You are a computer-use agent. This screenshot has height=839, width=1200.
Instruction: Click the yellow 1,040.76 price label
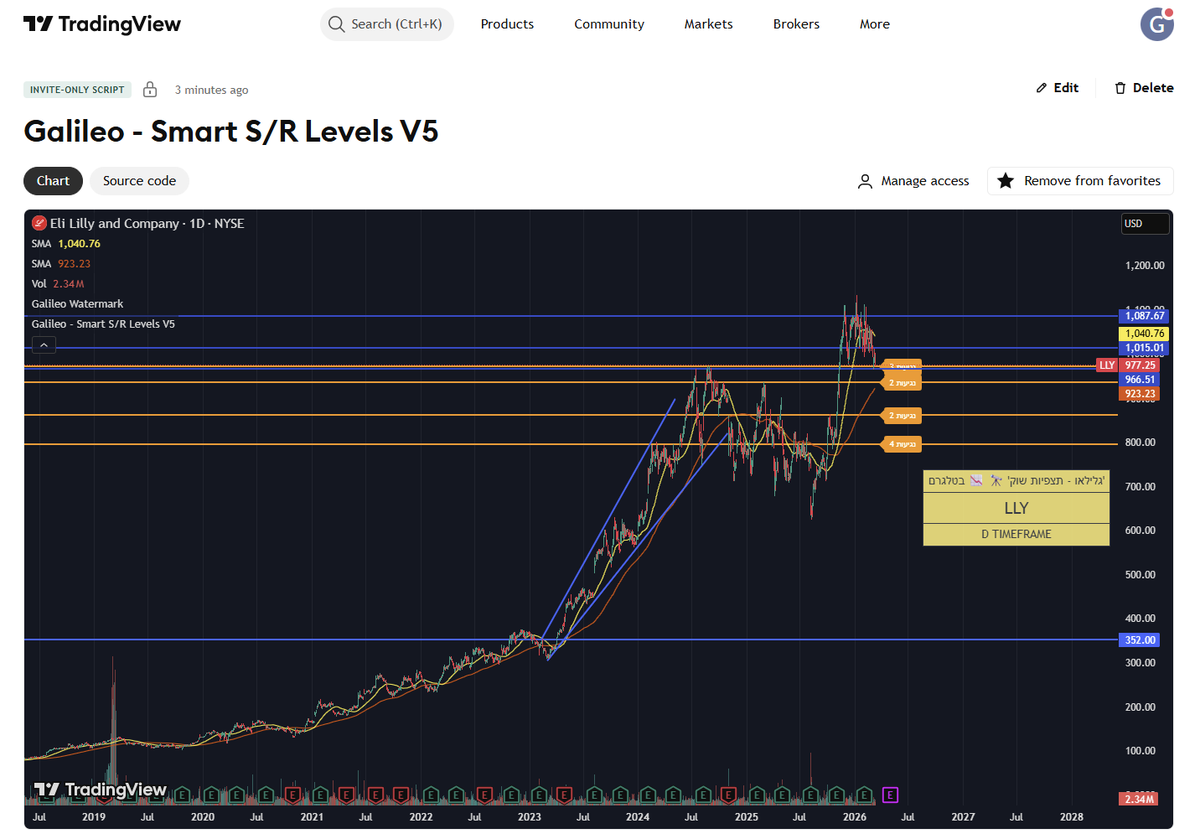(x=1145, y=333)
